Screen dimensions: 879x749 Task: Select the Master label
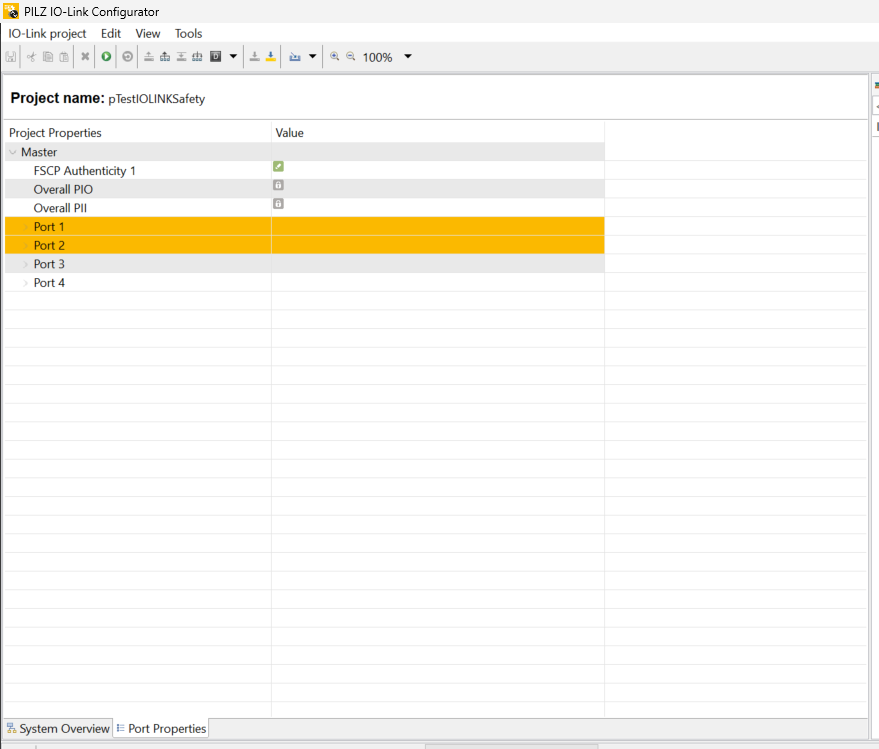pos(39,152)
